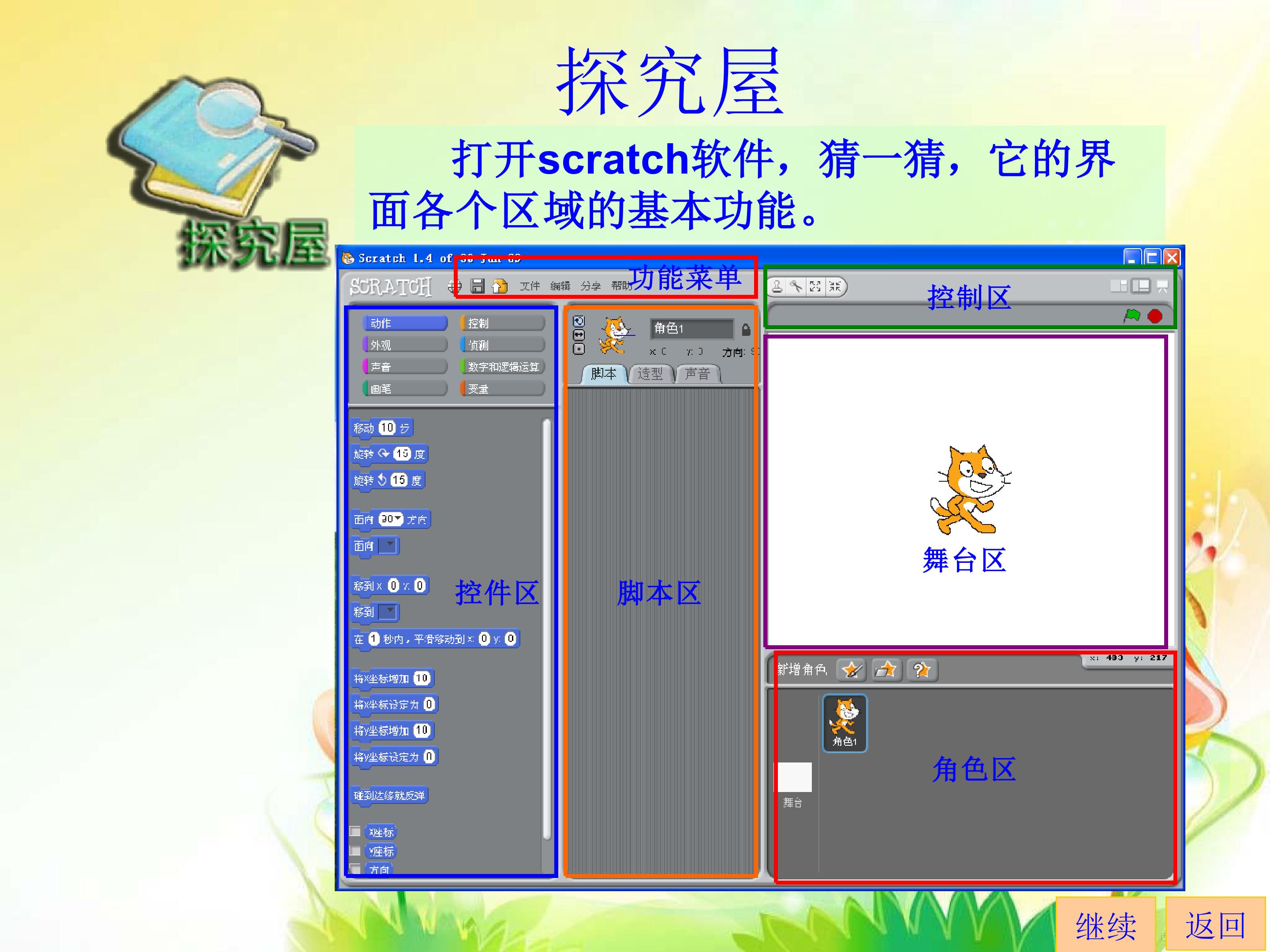Image resolution: width=1270 pixels, height=952 pixels.
Task: Click the globe language icon in Scratch
Action: click(454, 286)
